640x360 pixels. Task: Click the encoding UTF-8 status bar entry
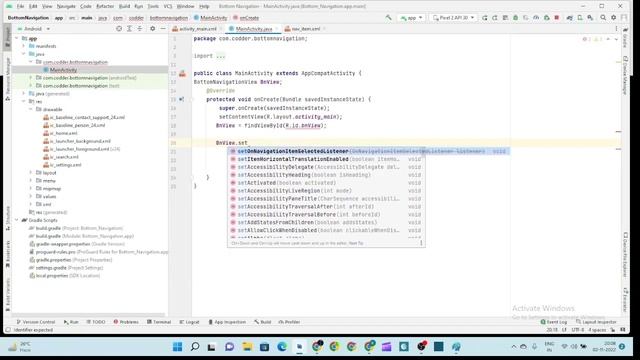click(578, 330)
